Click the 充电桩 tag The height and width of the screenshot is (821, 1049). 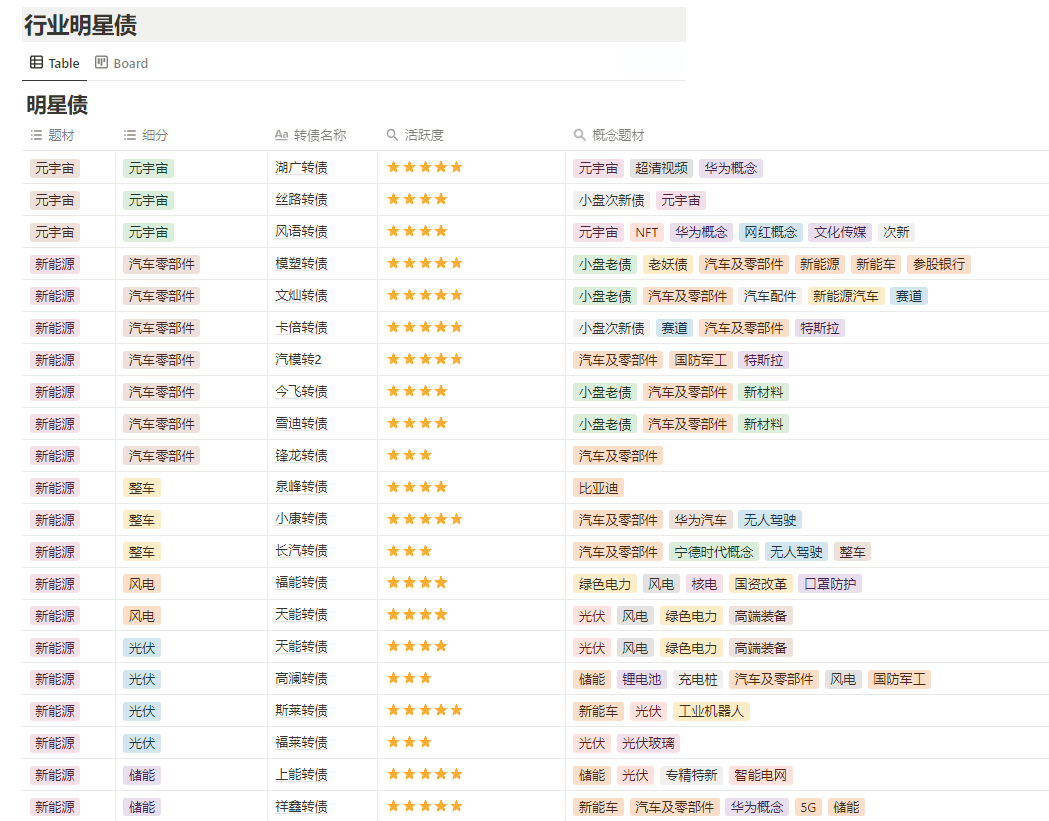pos(698,680)
